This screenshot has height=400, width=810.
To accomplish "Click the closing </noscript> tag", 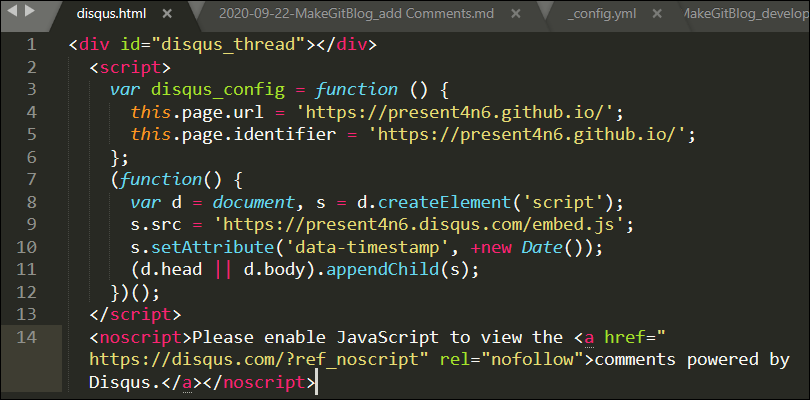I will coord(259,383).
